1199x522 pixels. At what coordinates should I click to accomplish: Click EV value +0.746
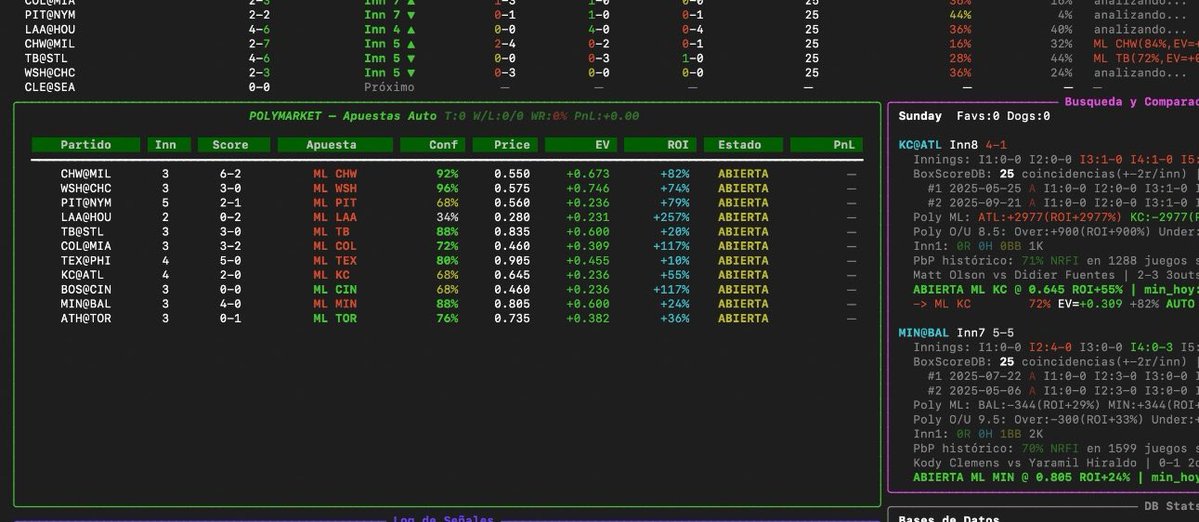click(587, 188)
